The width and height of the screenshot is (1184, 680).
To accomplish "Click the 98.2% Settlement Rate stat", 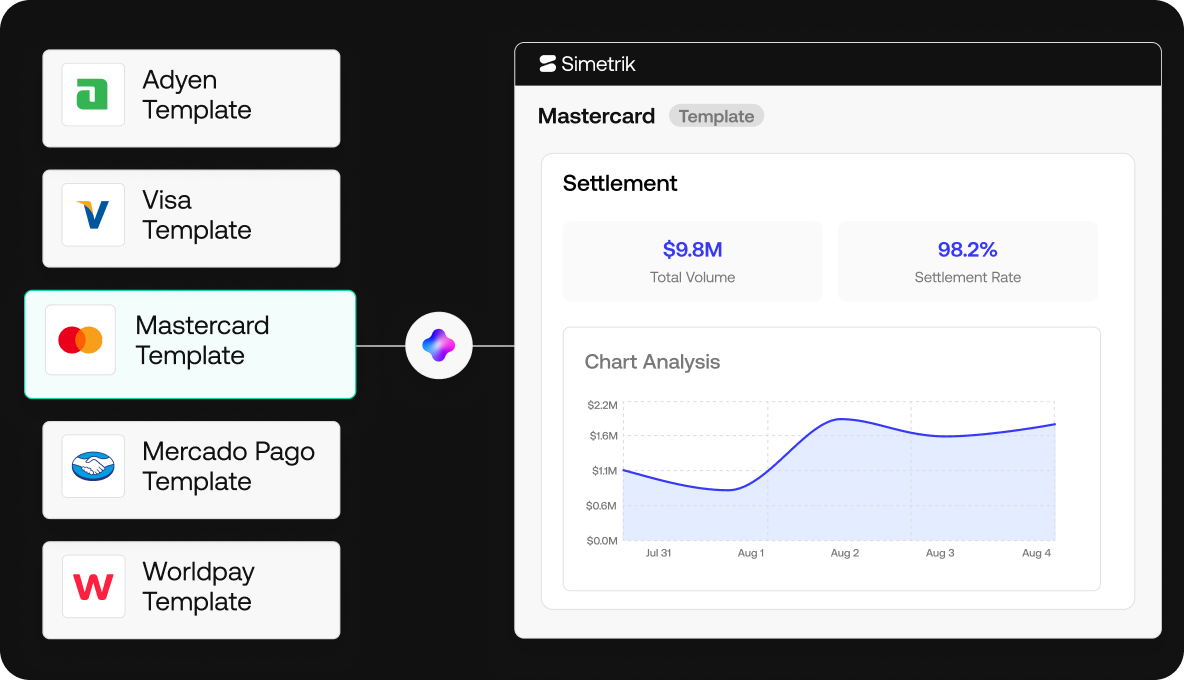I will pos(967,261).
